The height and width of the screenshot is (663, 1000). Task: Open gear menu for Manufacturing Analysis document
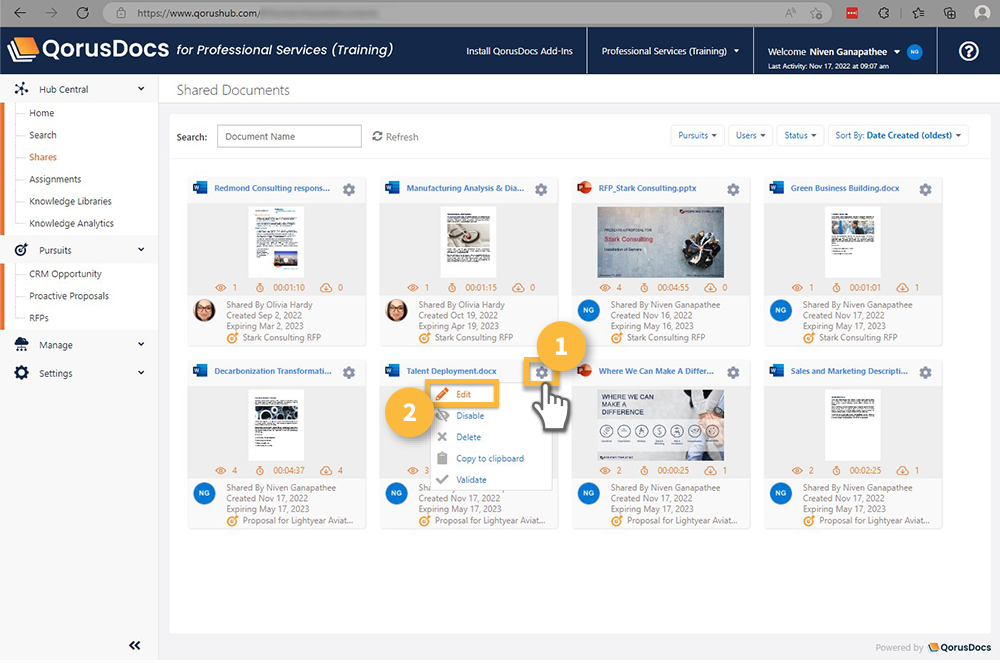click(x=541, y=189)
